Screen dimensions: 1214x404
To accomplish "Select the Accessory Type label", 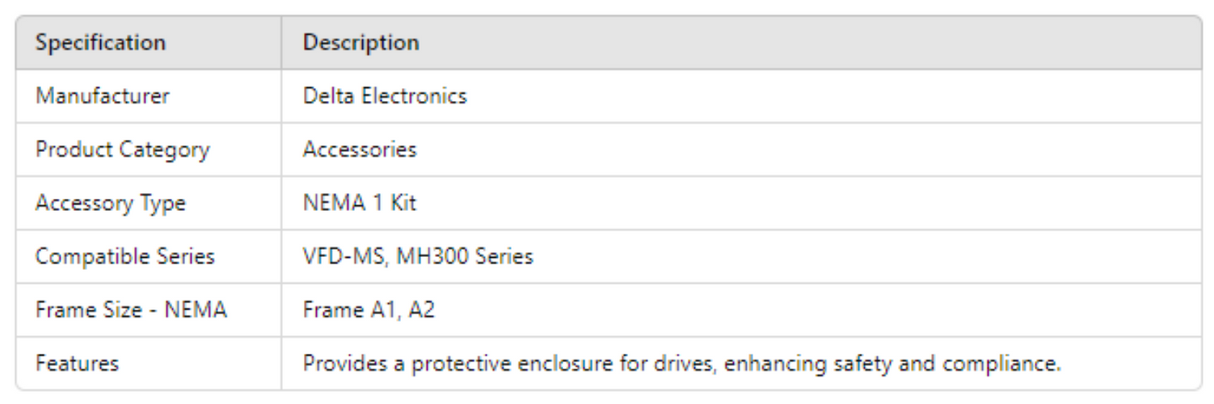I will (110, 203).
